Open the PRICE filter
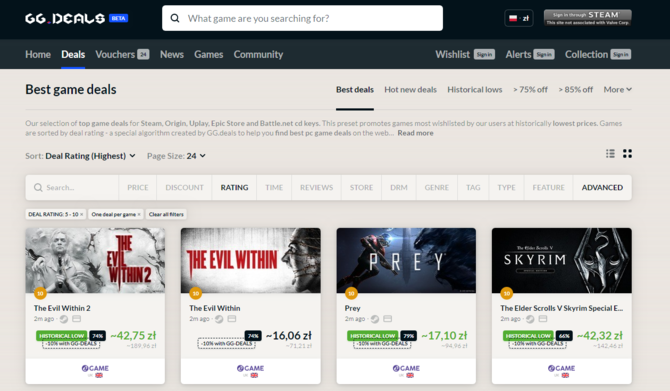This screenshot has width=670, height=391. tap(138, 188)
